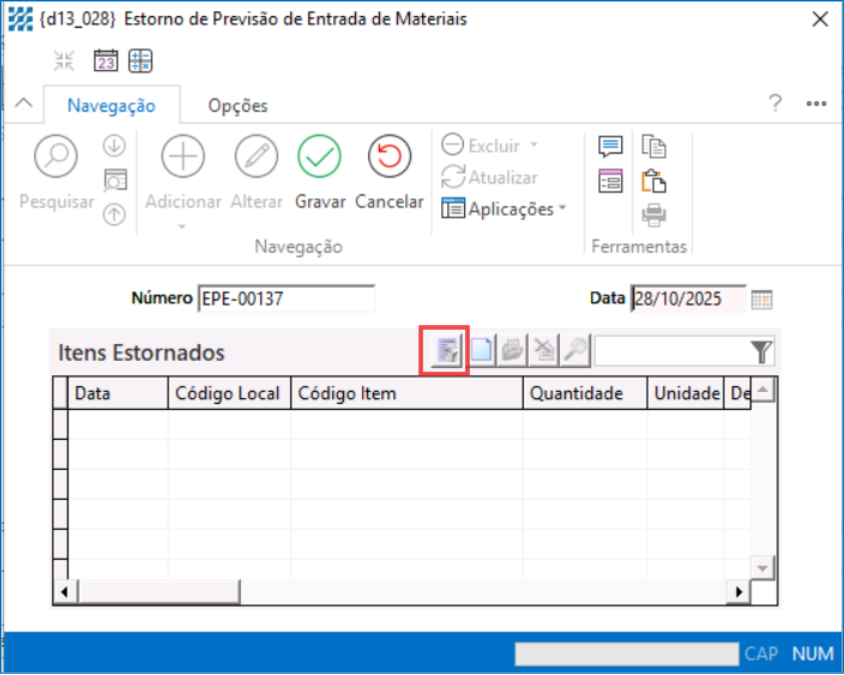This screenshot has width=844, height=675.
Task: Click the highlighted item selection icon in Itens Estornados
Action: (446, 351)
